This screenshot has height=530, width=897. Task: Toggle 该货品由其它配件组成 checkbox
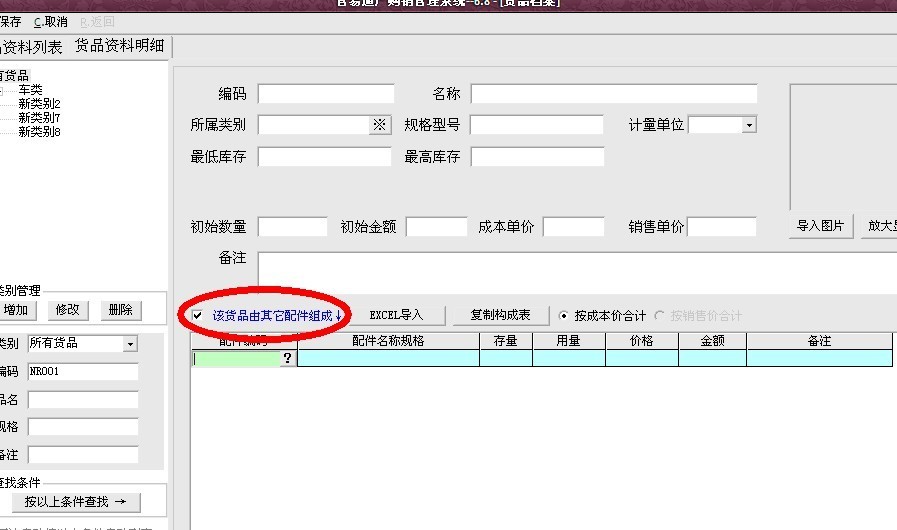click(197, 315)
